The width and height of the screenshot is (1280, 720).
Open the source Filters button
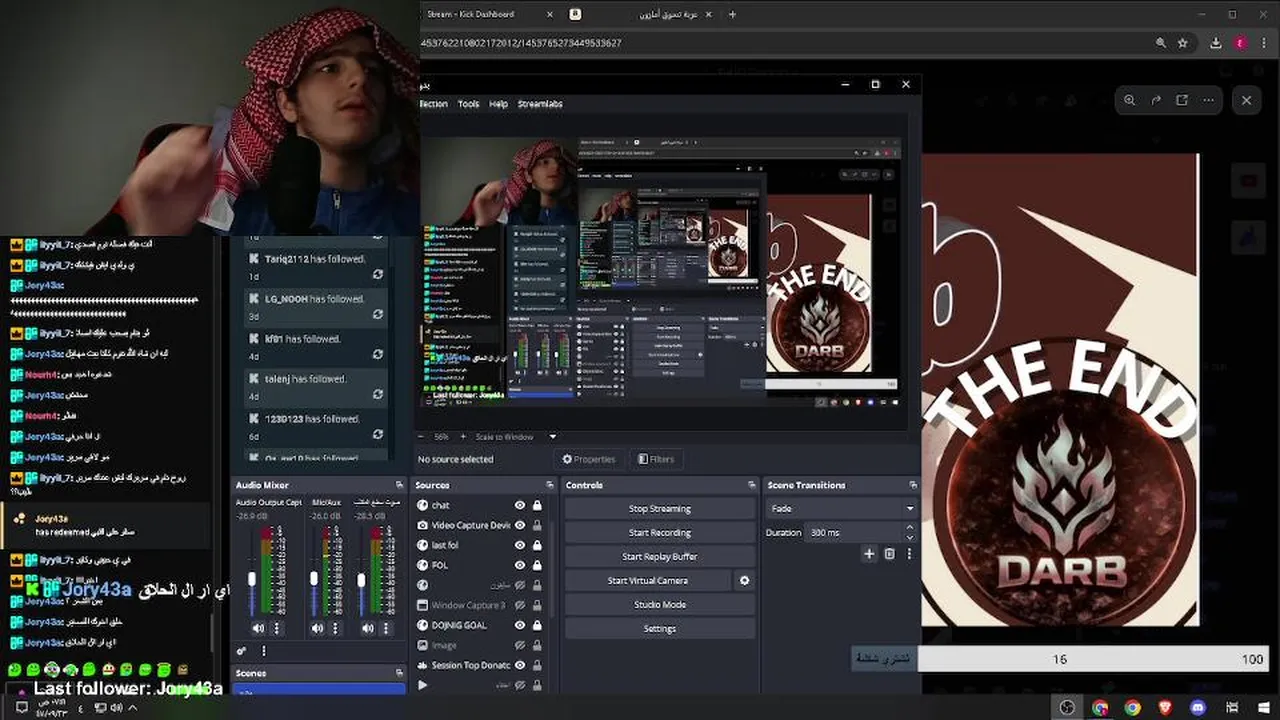tap(656, 459)
